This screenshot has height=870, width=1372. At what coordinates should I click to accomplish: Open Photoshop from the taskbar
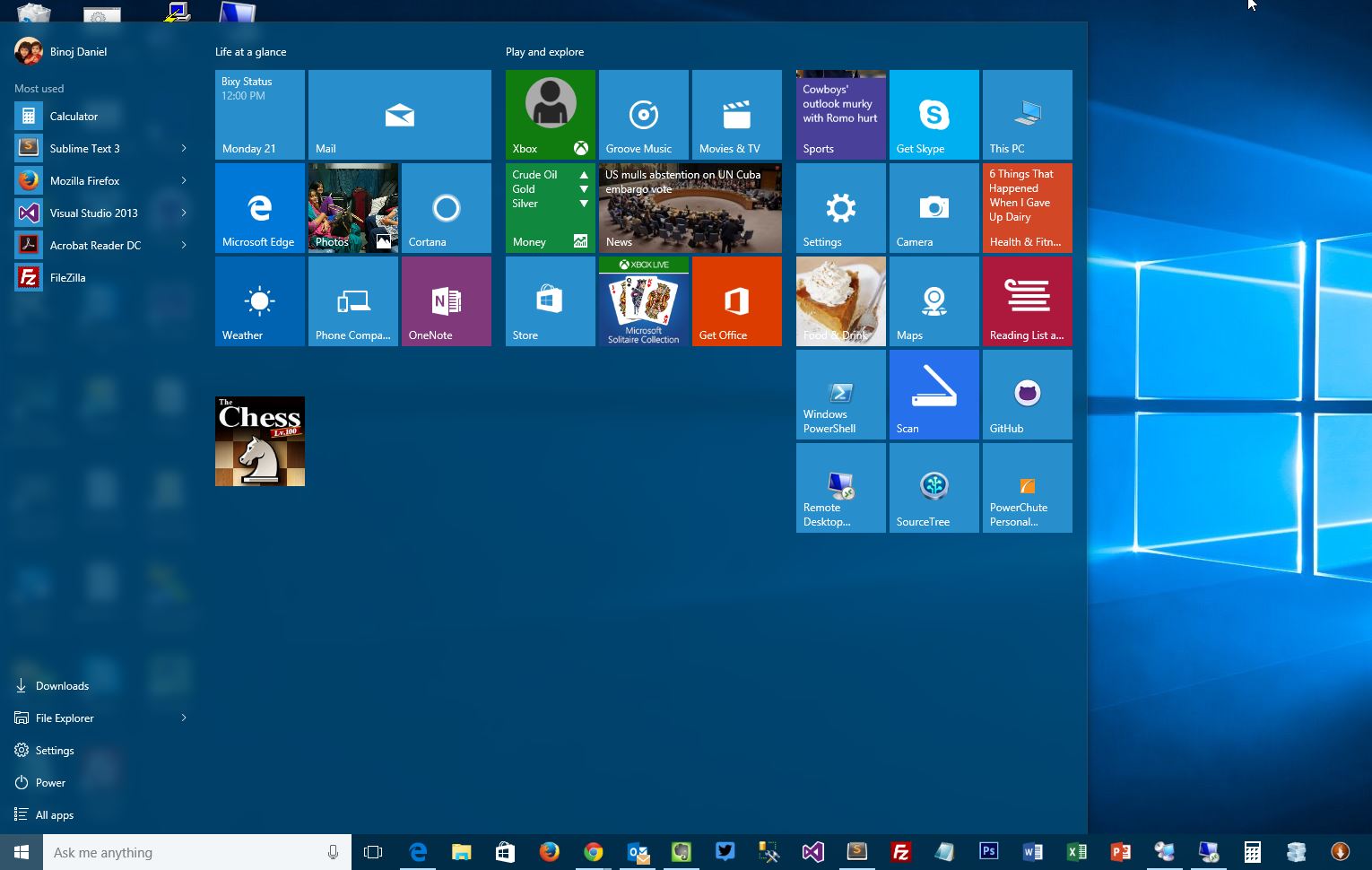pyautogui.click(x=988, y=852)
